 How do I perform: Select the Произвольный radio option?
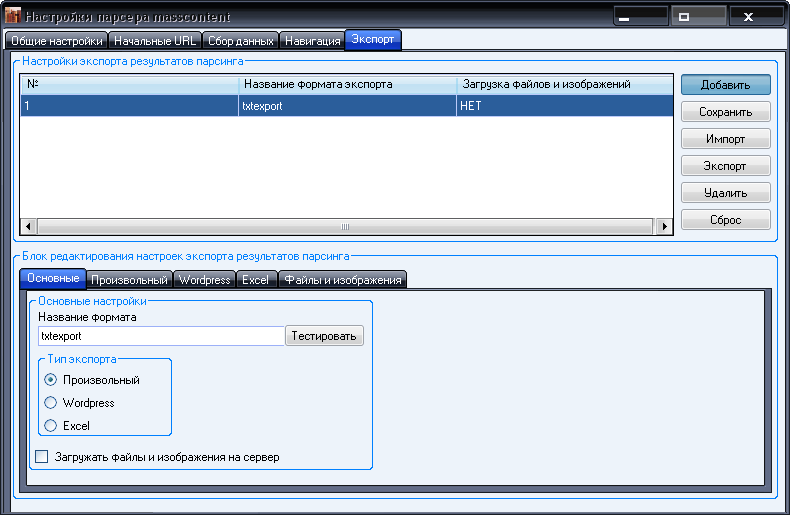[x=51, y=380]
